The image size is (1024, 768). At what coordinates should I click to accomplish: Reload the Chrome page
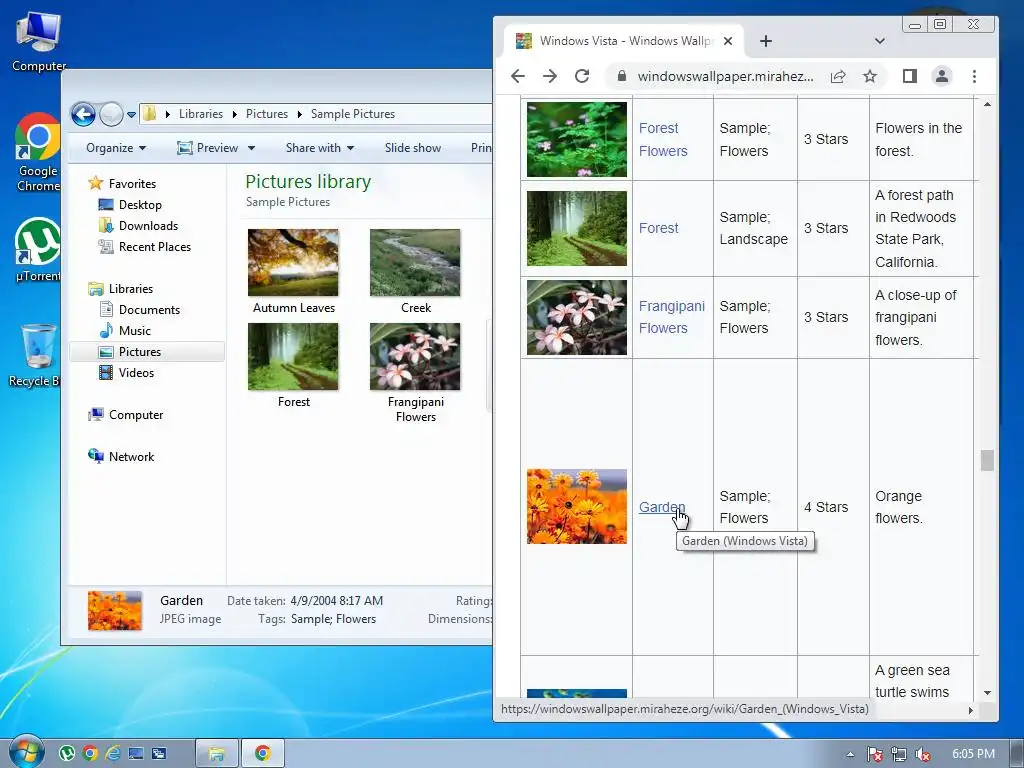[x=582, y=76]
